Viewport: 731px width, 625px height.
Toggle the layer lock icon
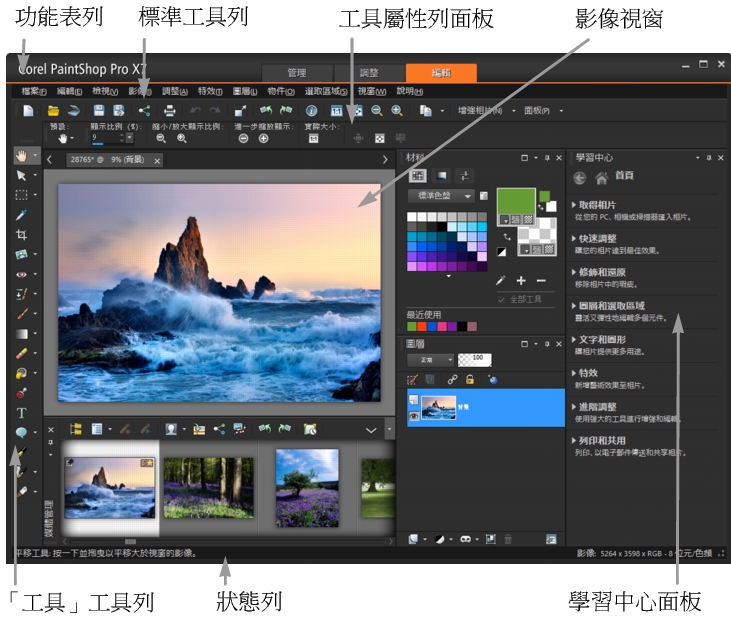pos(469,379)
